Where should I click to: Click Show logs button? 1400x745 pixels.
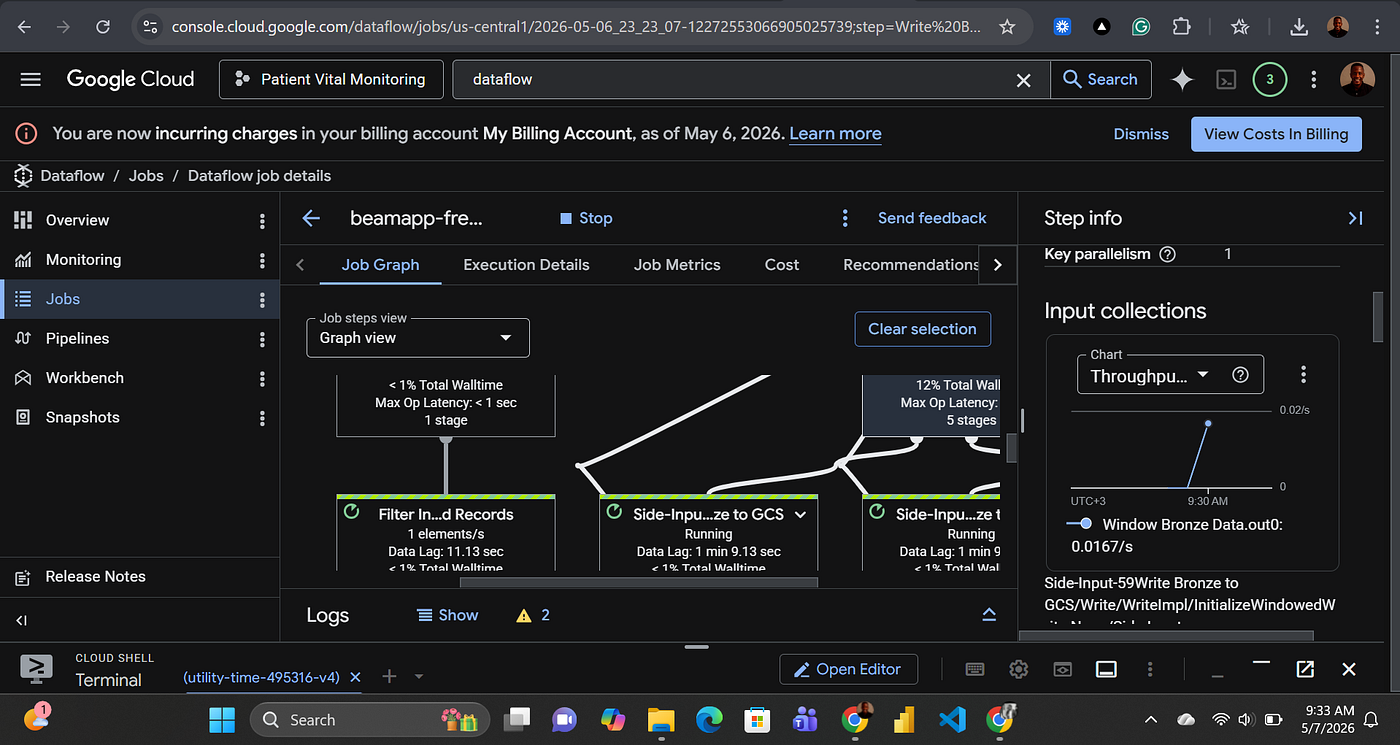[448, 615]
